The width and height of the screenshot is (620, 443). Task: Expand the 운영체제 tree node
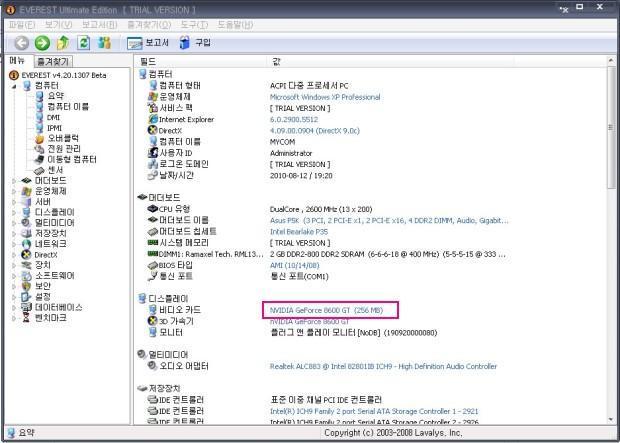tap(15, 191)
